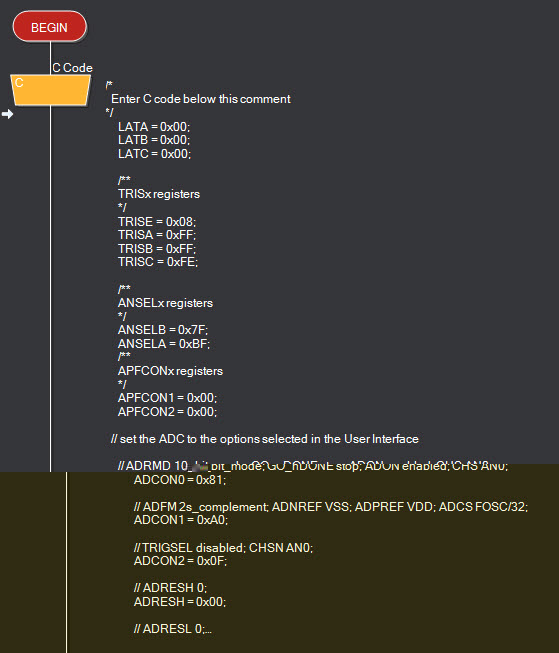Click the "APFCONx registers" comment text

[170, 371]
